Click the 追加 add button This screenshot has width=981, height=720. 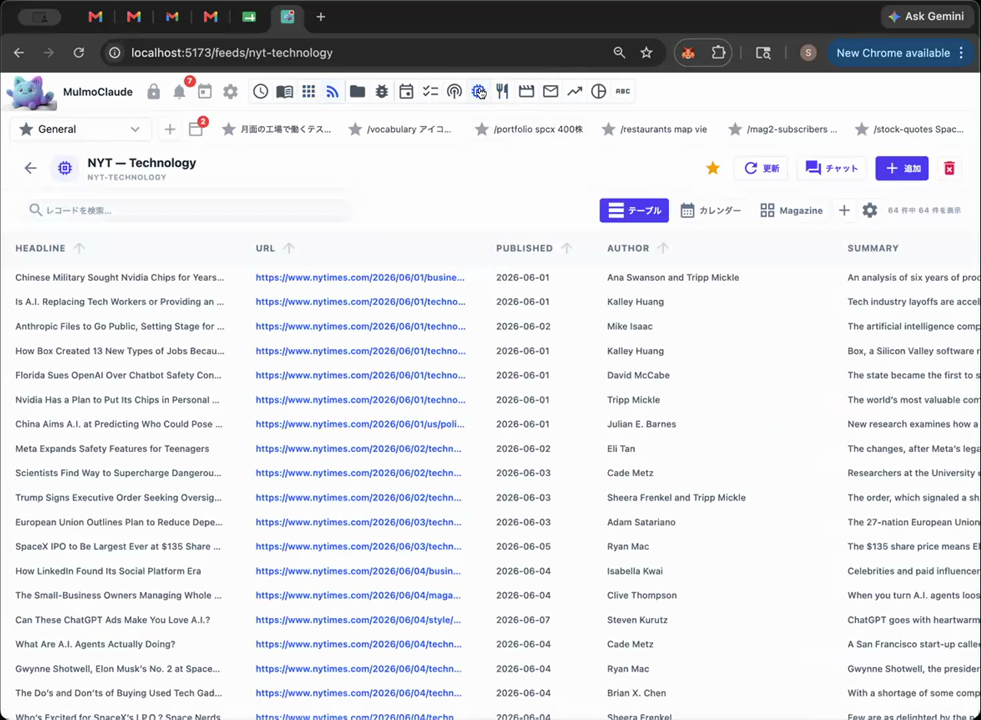click(x=902, y=168)
